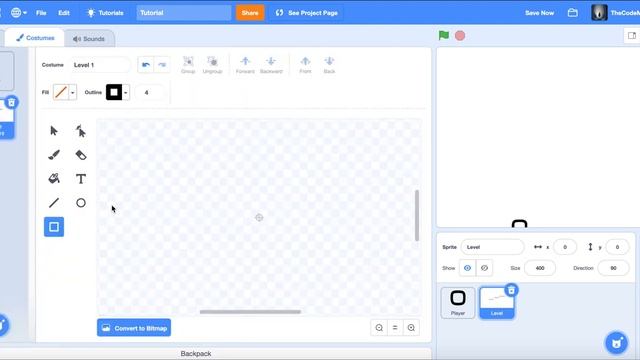Send shape to Back
Viewport: 640px width, 360px height.
329,65
